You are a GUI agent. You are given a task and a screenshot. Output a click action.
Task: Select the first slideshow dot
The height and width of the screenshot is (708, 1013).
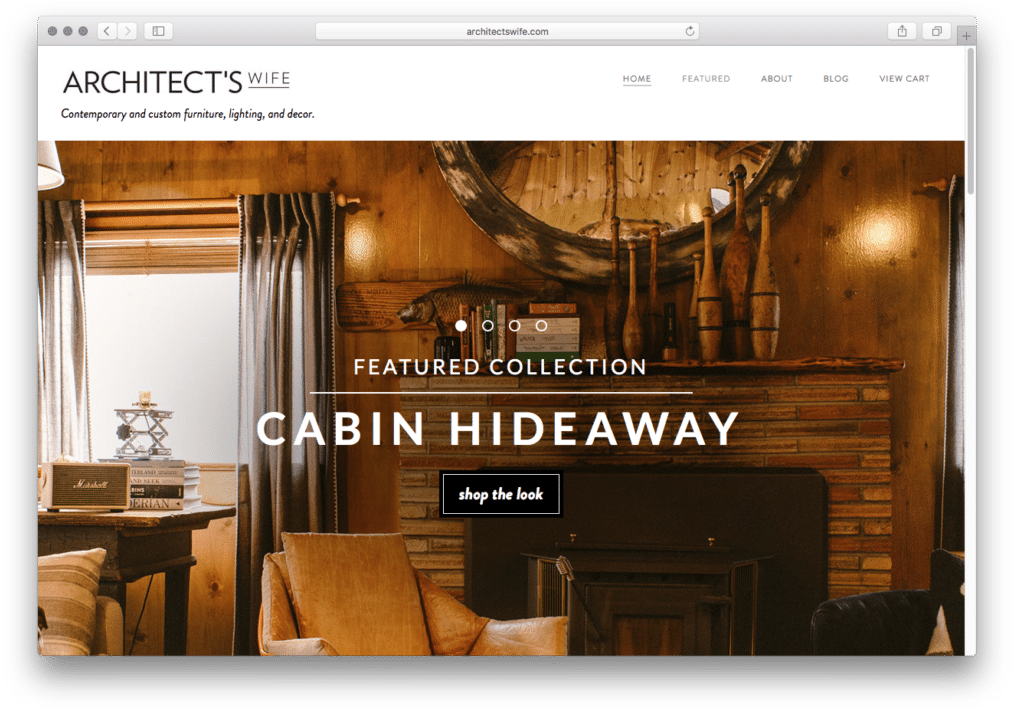(461, 326)
